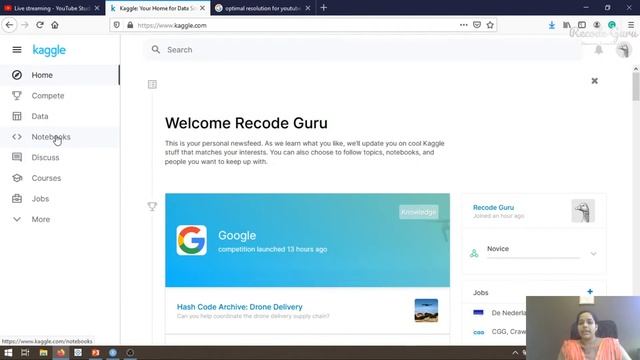Viewport: 640px width, 360px height.
Task: Click the Compete trophy icon
Action: [x=17, y=96]
